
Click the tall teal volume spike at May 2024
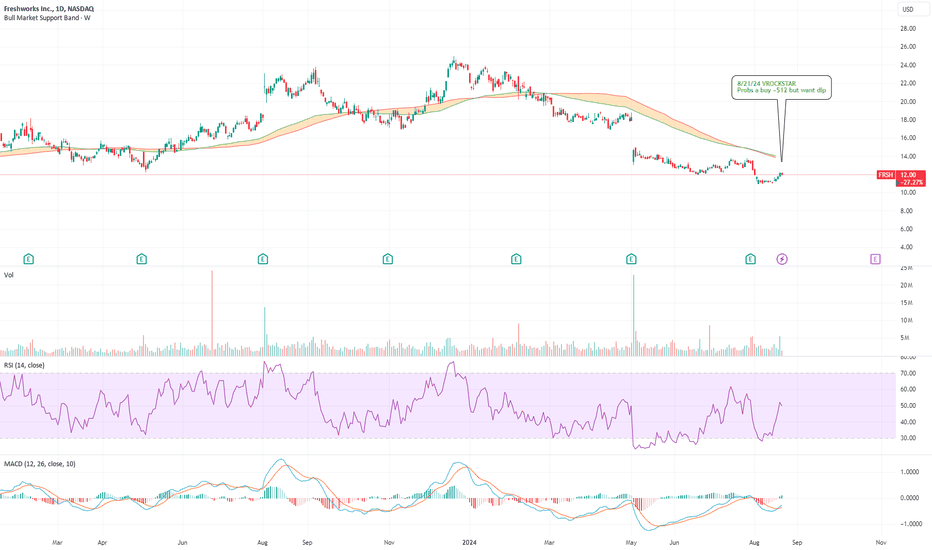pos(634,315)
